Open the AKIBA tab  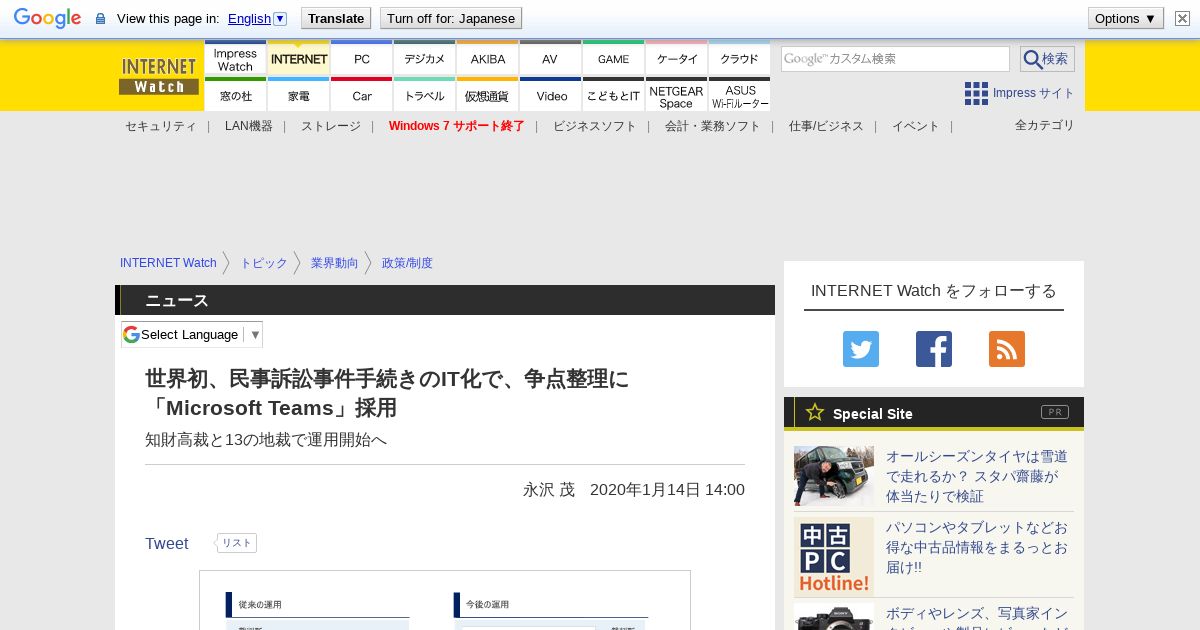click(488, 58)
